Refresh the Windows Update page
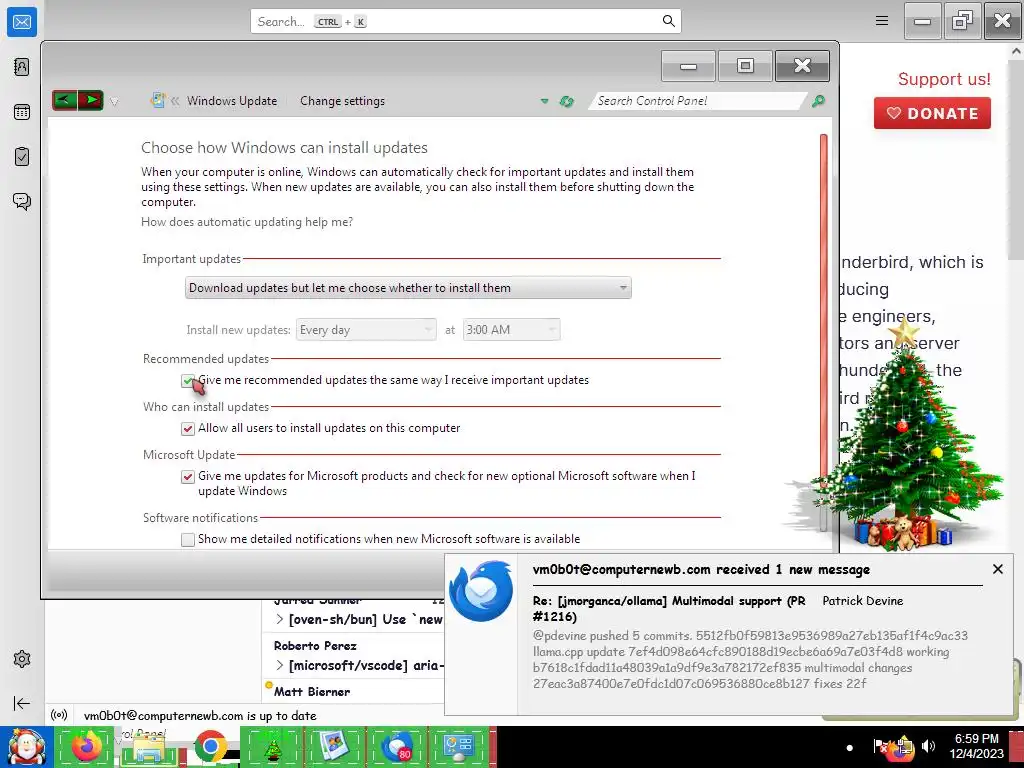The height and width of the screenshot is (768, 1024). pyautogui.click(x=566, y=101)
